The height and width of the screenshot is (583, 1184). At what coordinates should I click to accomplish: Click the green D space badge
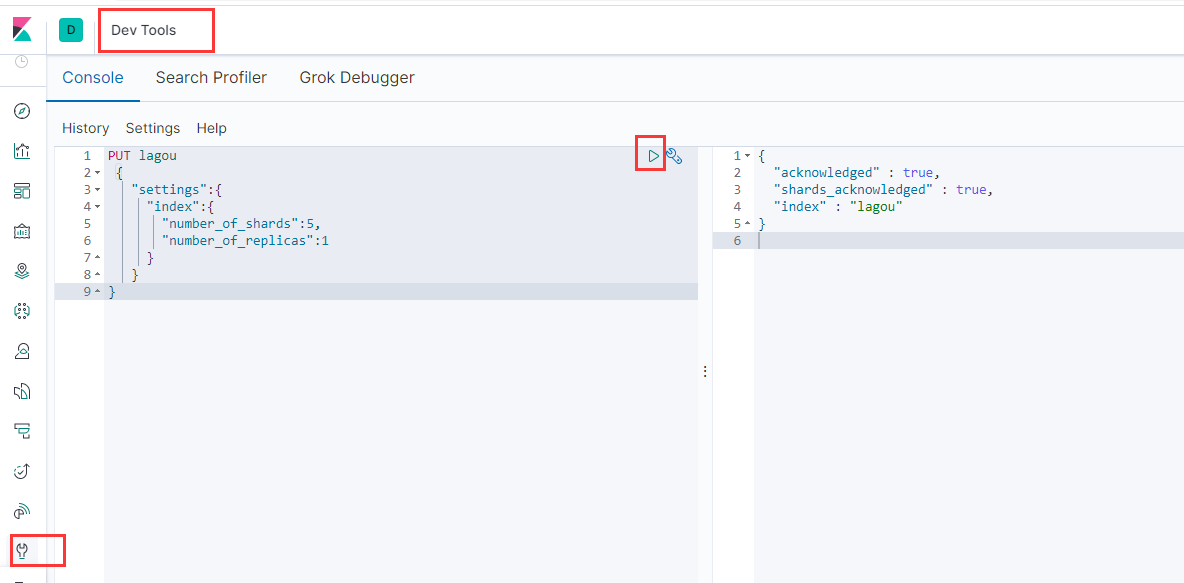tap(71, 29)
